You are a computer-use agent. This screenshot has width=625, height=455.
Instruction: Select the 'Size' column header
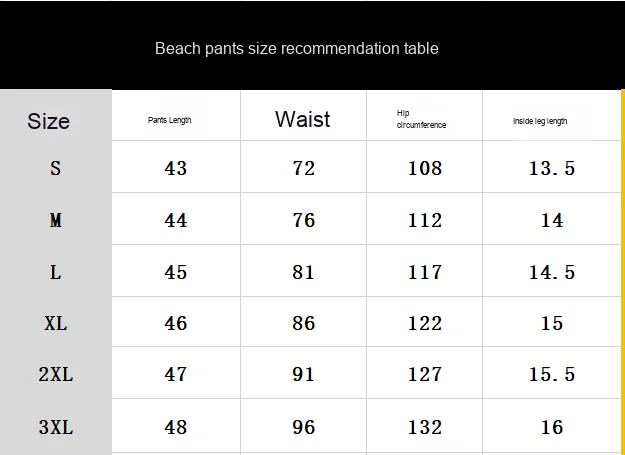tap(49, 121)
